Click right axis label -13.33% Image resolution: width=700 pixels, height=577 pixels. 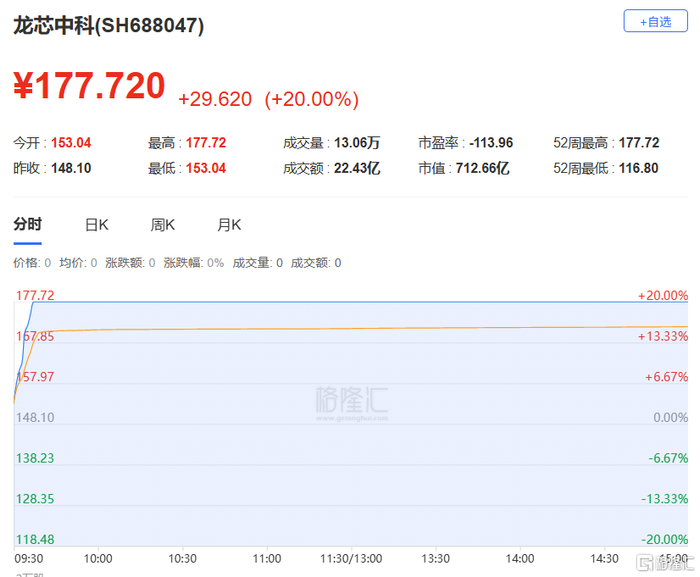point(664,499)
